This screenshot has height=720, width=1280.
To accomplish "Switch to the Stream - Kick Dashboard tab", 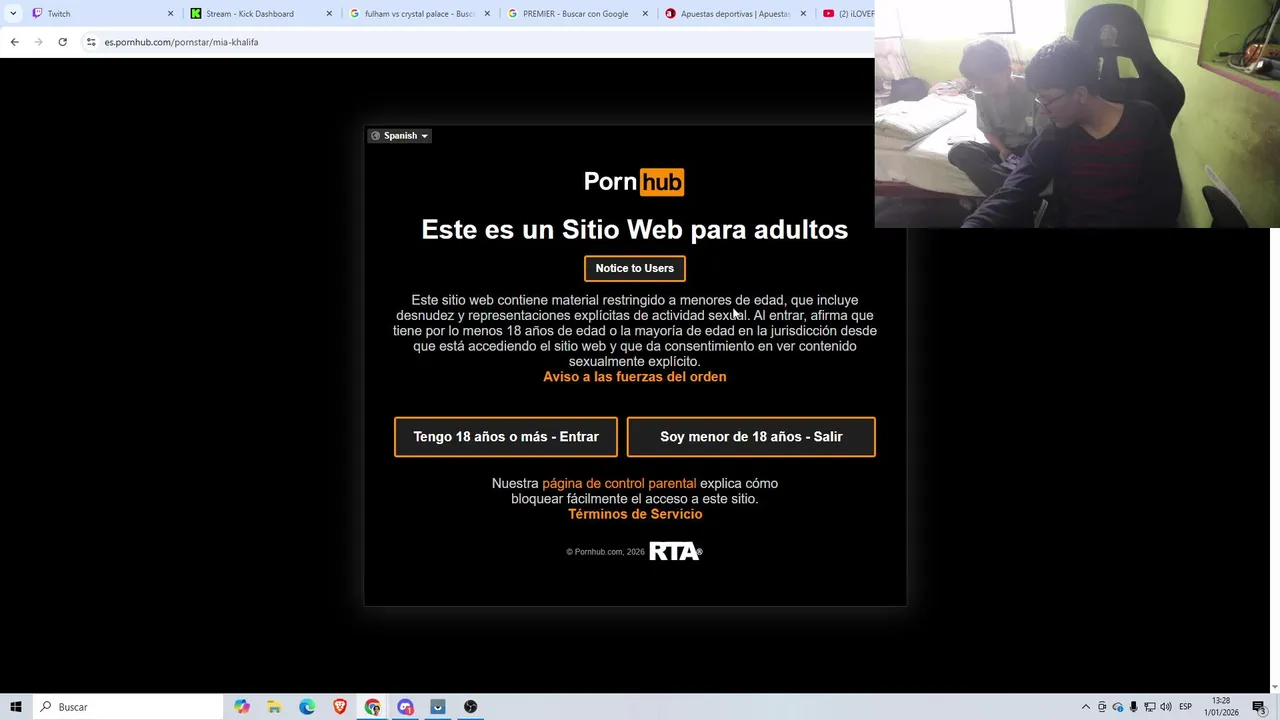I will pyautogui.click(x=260, y=14).
